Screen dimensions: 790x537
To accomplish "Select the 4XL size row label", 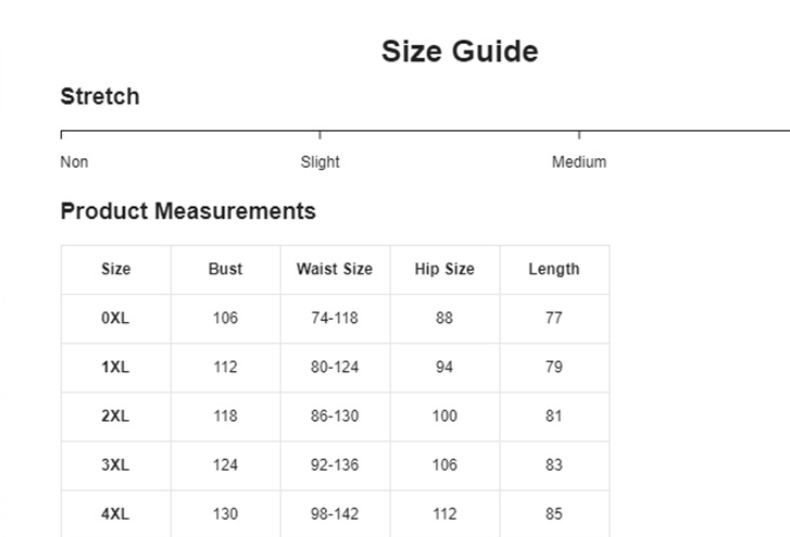I will [116, 514].
